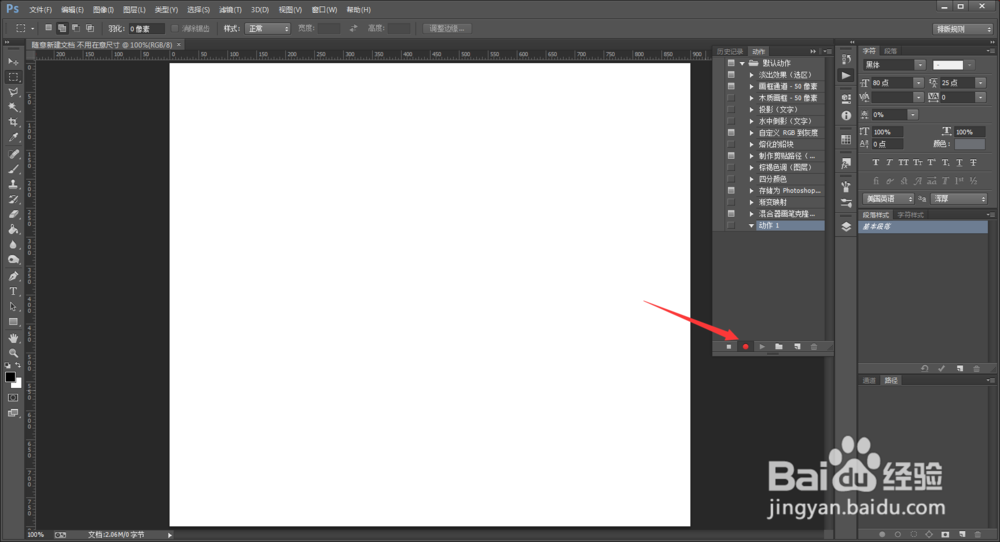Open the 样式 style dropdown showing 正常
Image resolution: width=1000 pixels, height=542 pixels.
tap(268, 29)
